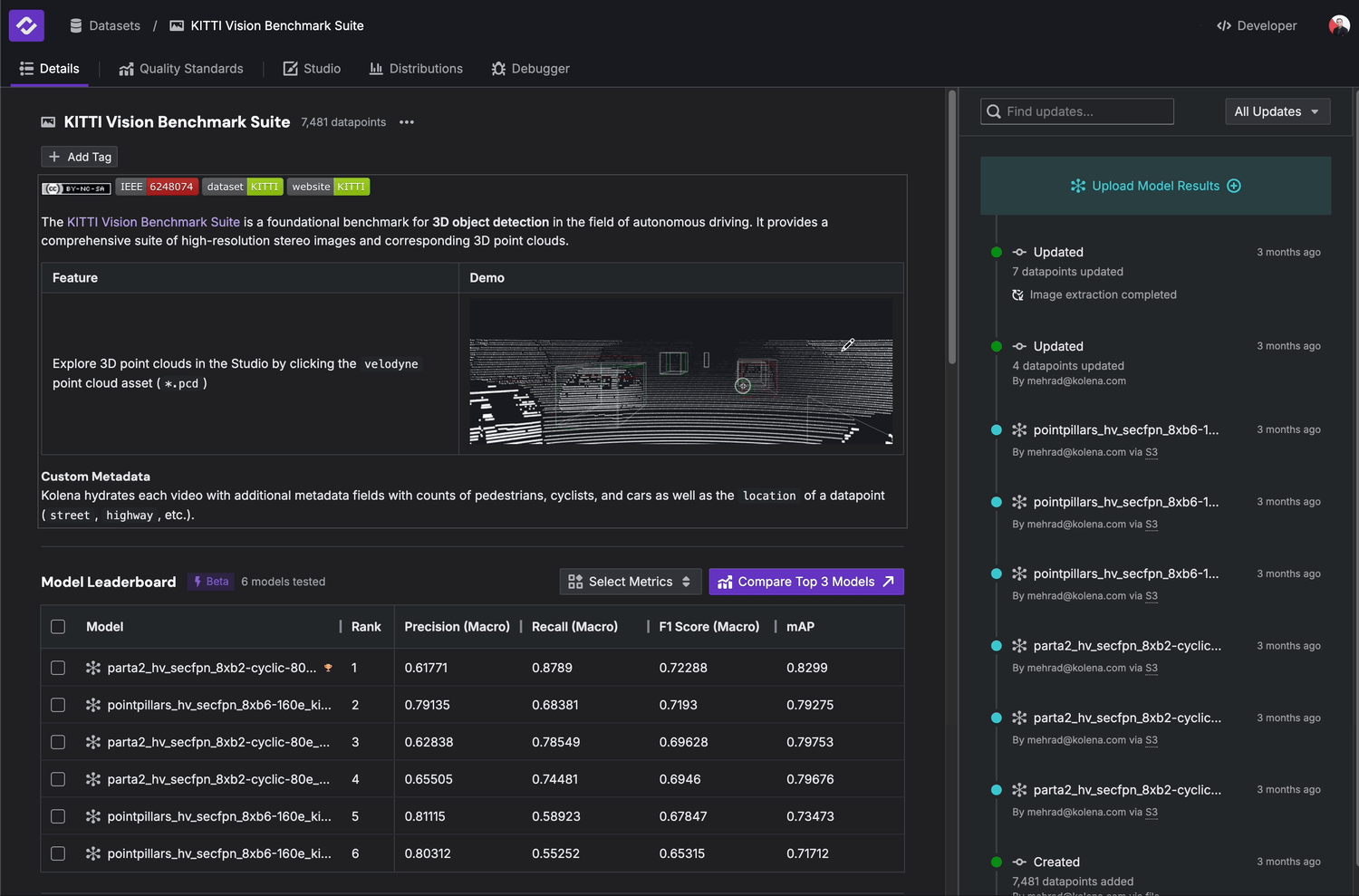Viewport: 1359px width, 896px height.
Task: Click the trophy icon on top-ranked model
Action: [x=328, y=668]
